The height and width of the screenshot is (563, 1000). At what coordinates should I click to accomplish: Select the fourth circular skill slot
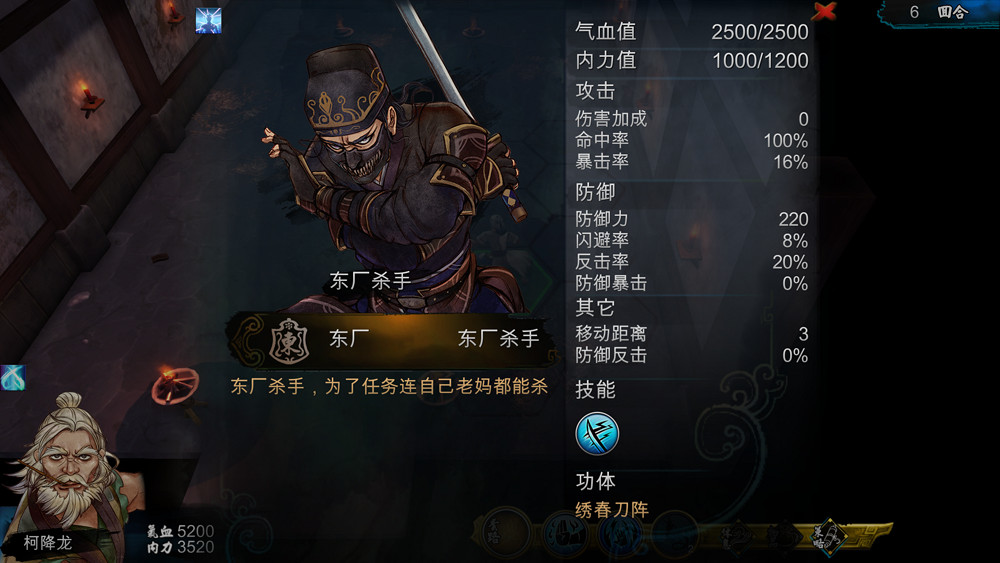tap(675, 534)
